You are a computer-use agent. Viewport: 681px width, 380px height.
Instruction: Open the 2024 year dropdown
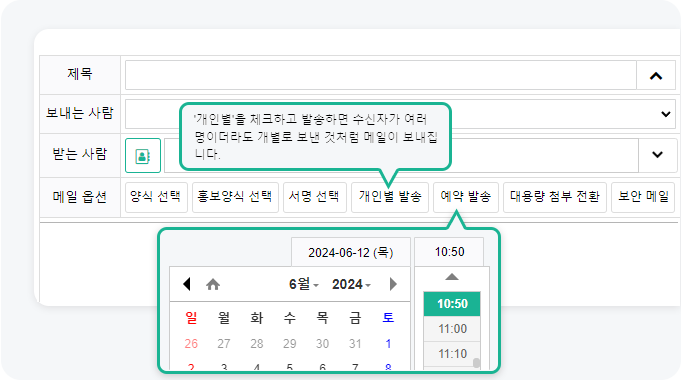351,284
